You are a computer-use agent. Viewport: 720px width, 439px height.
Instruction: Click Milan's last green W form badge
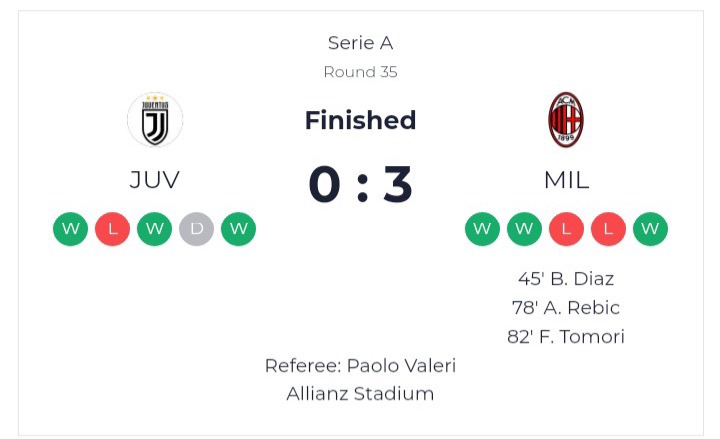(x=650, y=229)
